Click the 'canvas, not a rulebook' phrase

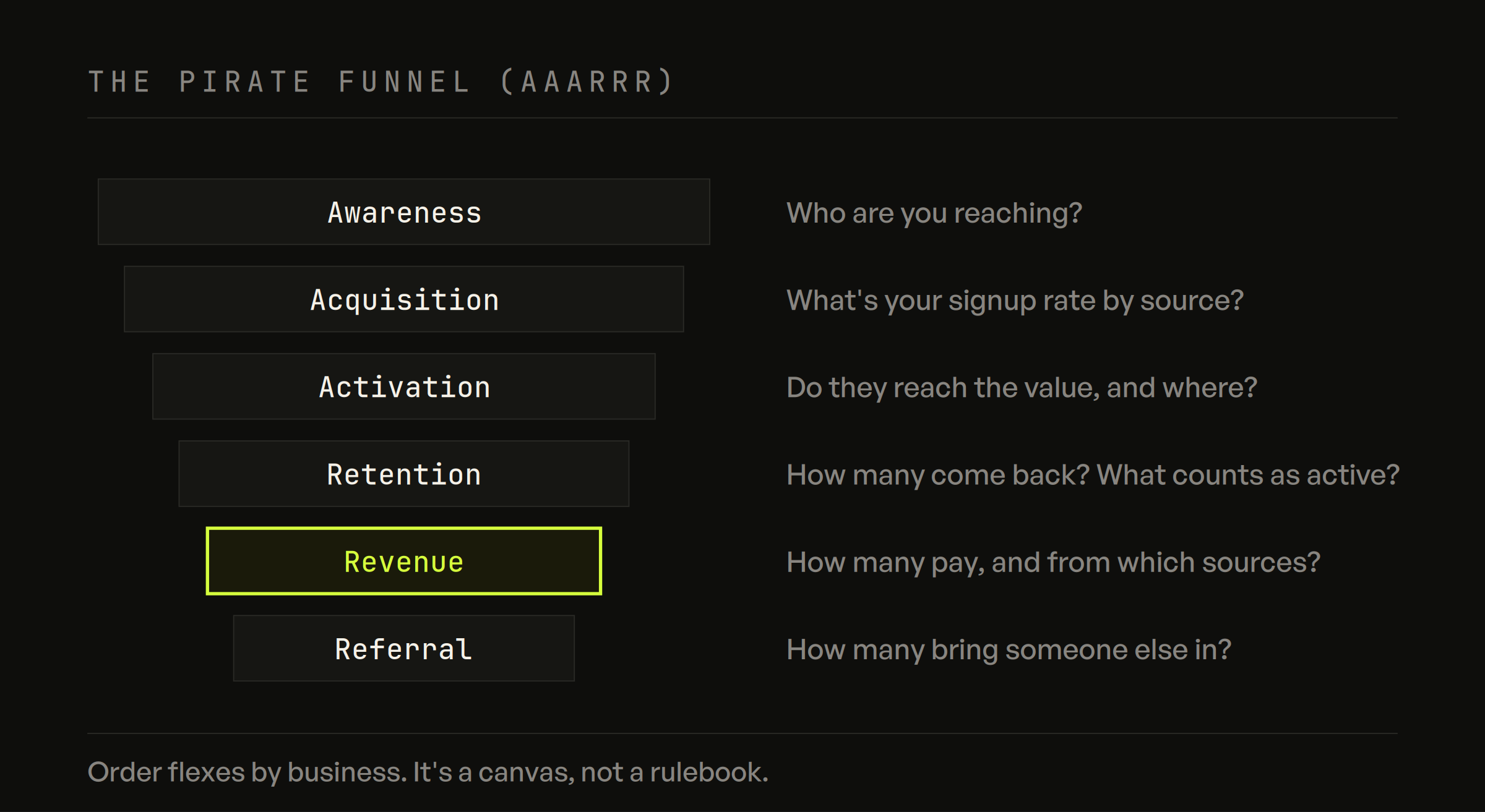pos(622,772)
